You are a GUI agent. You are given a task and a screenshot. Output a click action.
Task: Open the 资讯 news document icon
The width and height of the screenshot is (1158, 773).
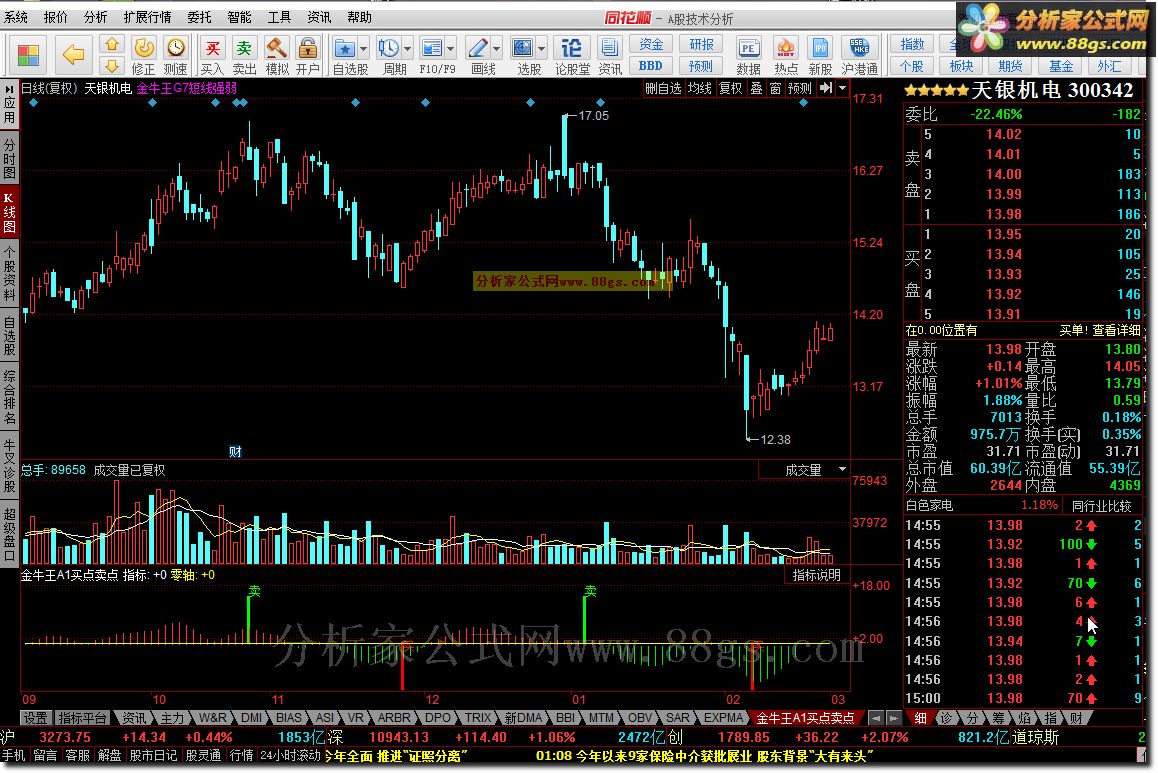click(x=610, y=55)
